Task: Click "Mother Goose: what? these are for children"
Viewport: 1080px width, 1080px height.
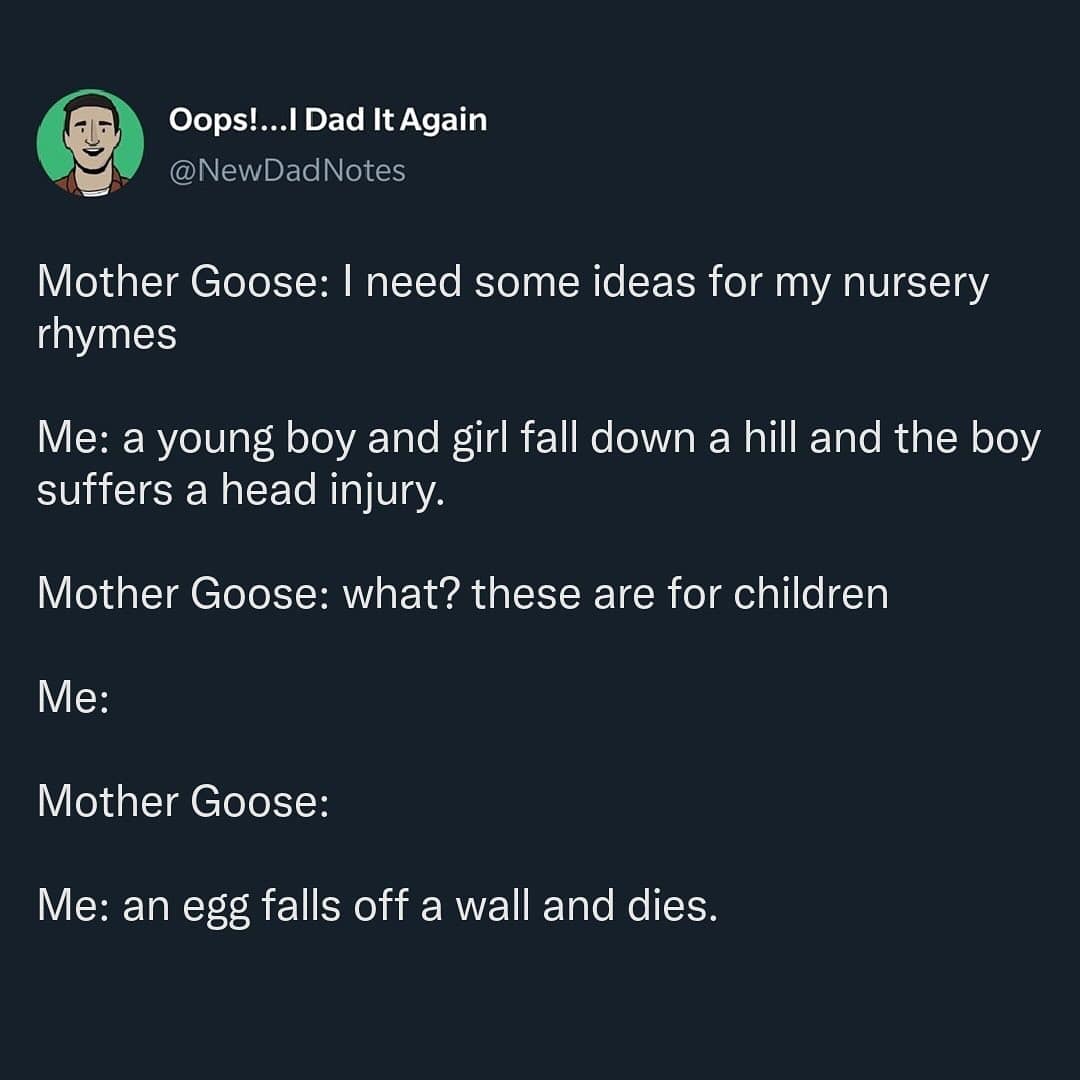Action: tap(462, 594)
